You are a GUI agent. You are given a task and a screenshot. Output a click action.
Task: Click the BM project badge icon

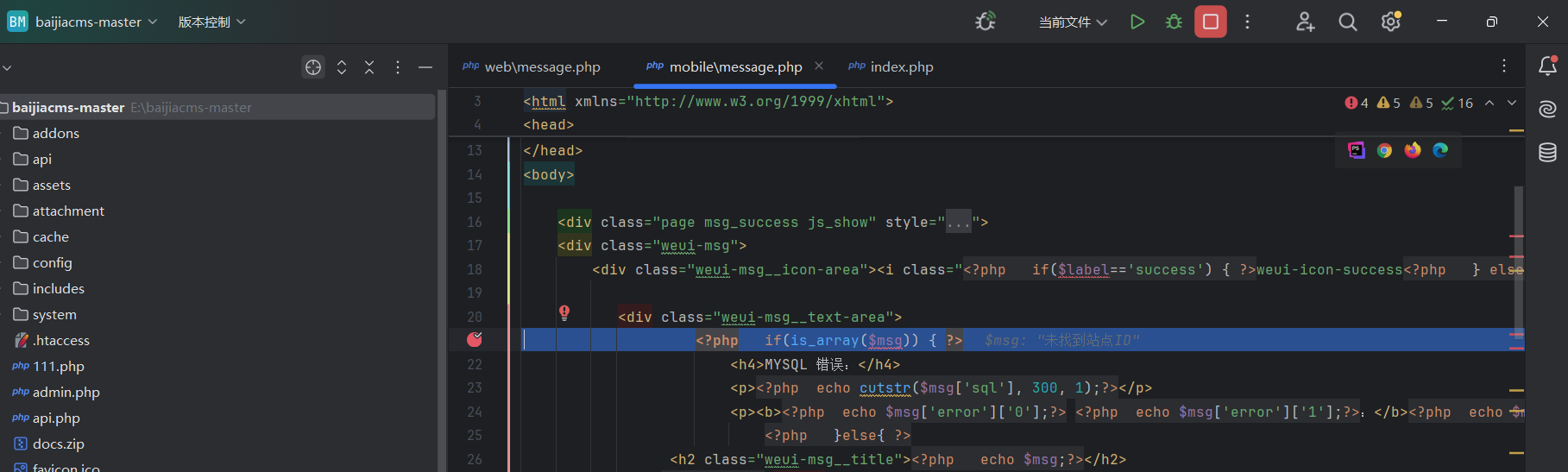tap(17, 22)
